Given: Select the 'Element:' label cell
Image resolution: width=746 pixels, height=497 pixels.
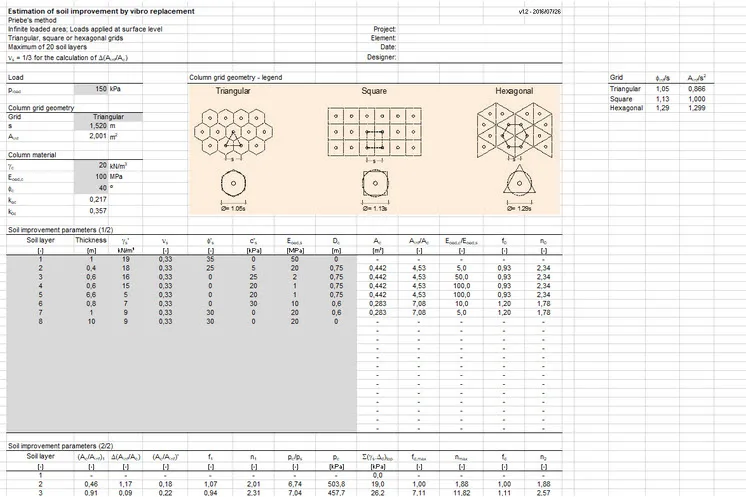Looking at the screenshot, I should (x=383, y=38).
